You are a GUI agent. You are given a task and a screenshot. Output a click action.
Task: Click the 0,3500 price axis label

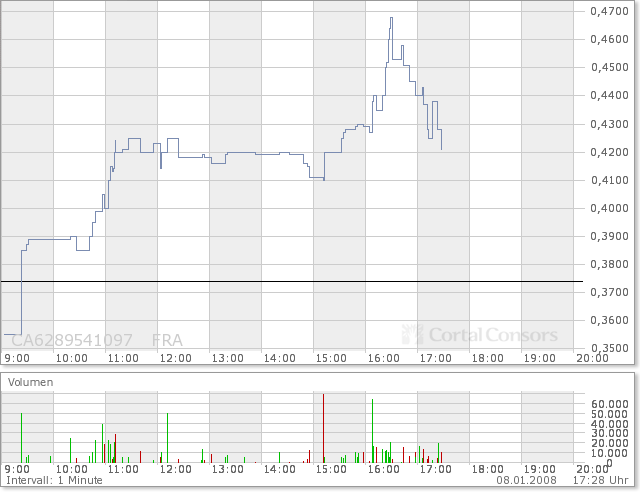click(609, 348)
